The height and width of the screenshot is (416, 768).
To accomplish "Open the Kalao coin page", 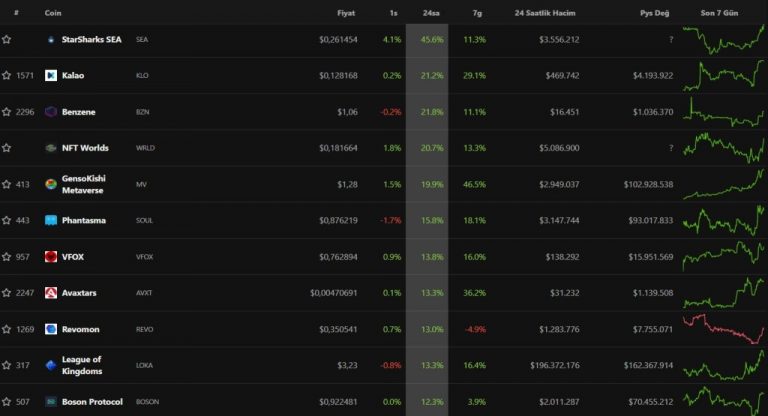I will [73, 75].
